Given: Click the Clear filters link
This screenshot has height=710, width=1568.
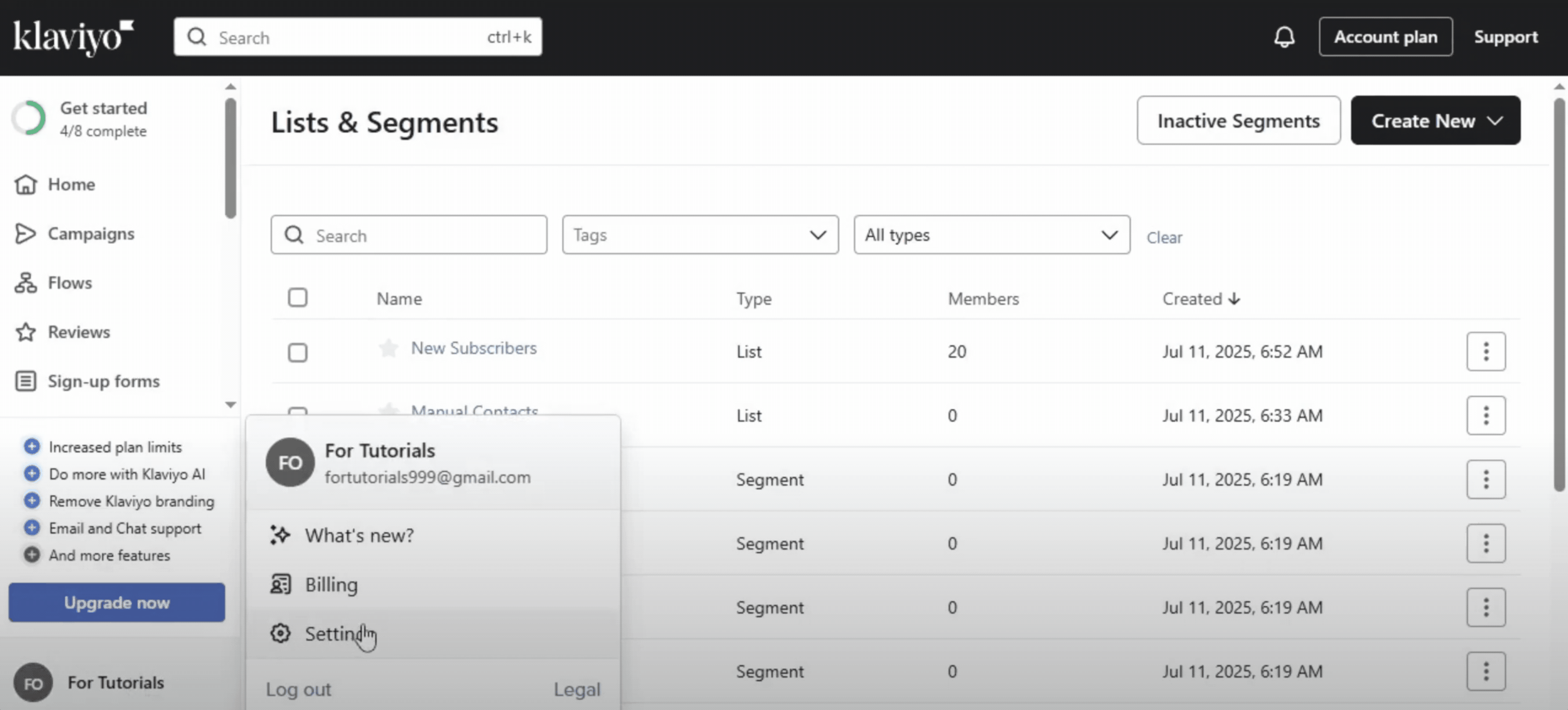Looking at the screenshot, I should (1164, 237).
